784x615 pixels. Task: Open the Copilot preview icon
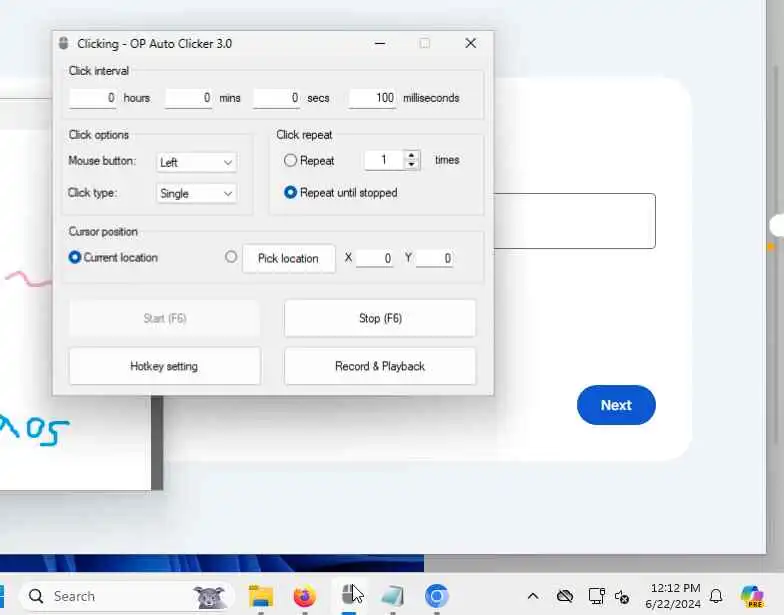[752, 596]
